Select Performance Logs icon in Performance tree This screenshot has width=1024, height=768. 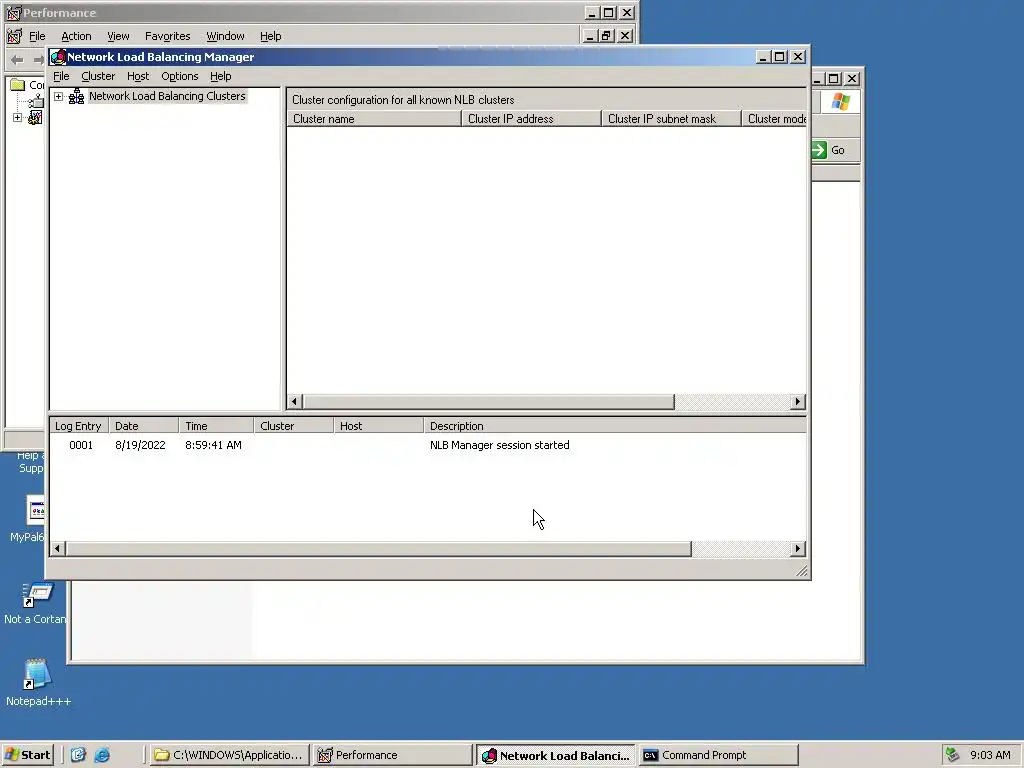pyautogui.click(x=35, y=118)
